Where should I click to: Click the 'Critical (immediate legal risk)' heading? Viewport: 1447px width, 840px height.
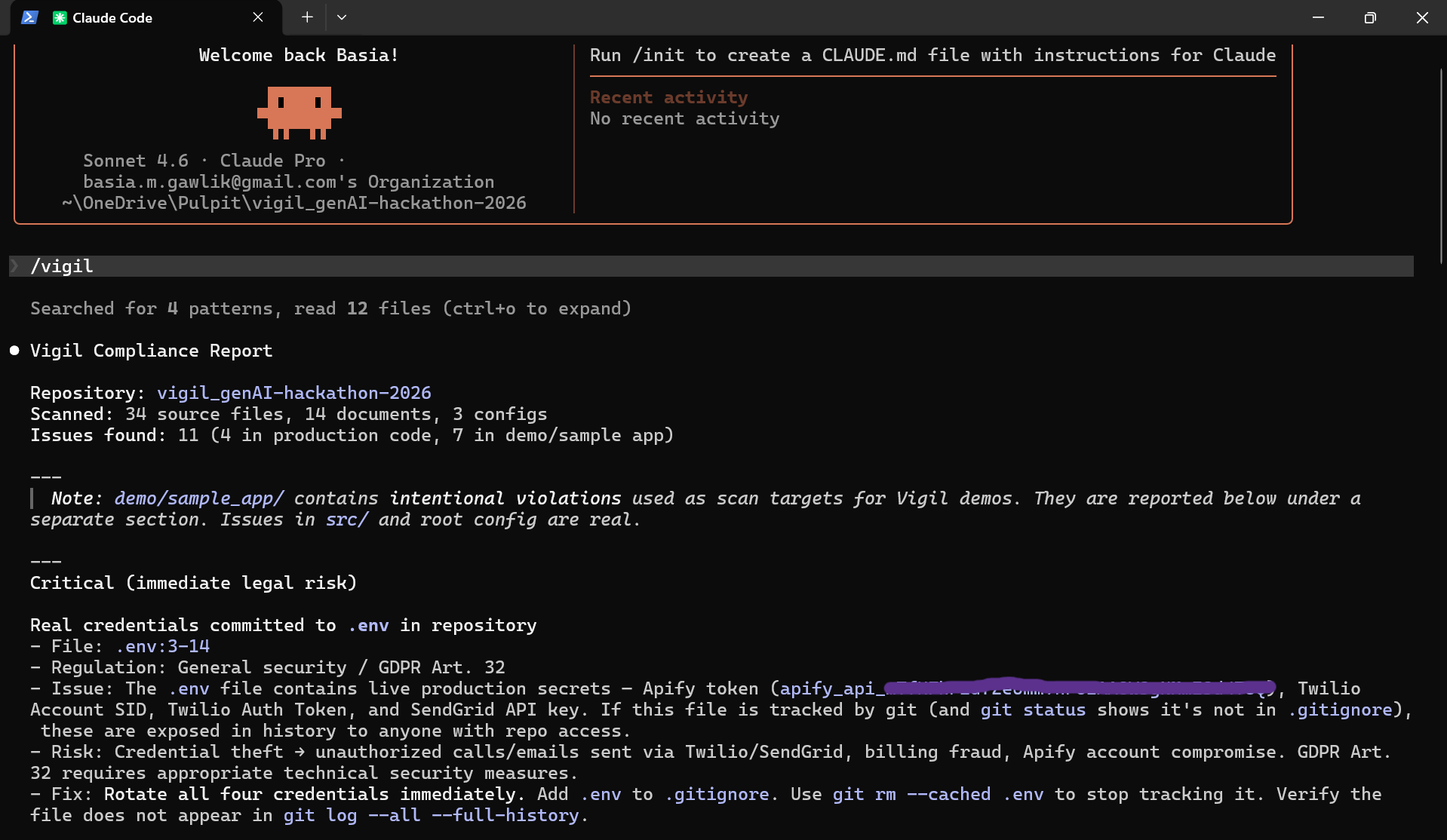click(x=194, y=583)
